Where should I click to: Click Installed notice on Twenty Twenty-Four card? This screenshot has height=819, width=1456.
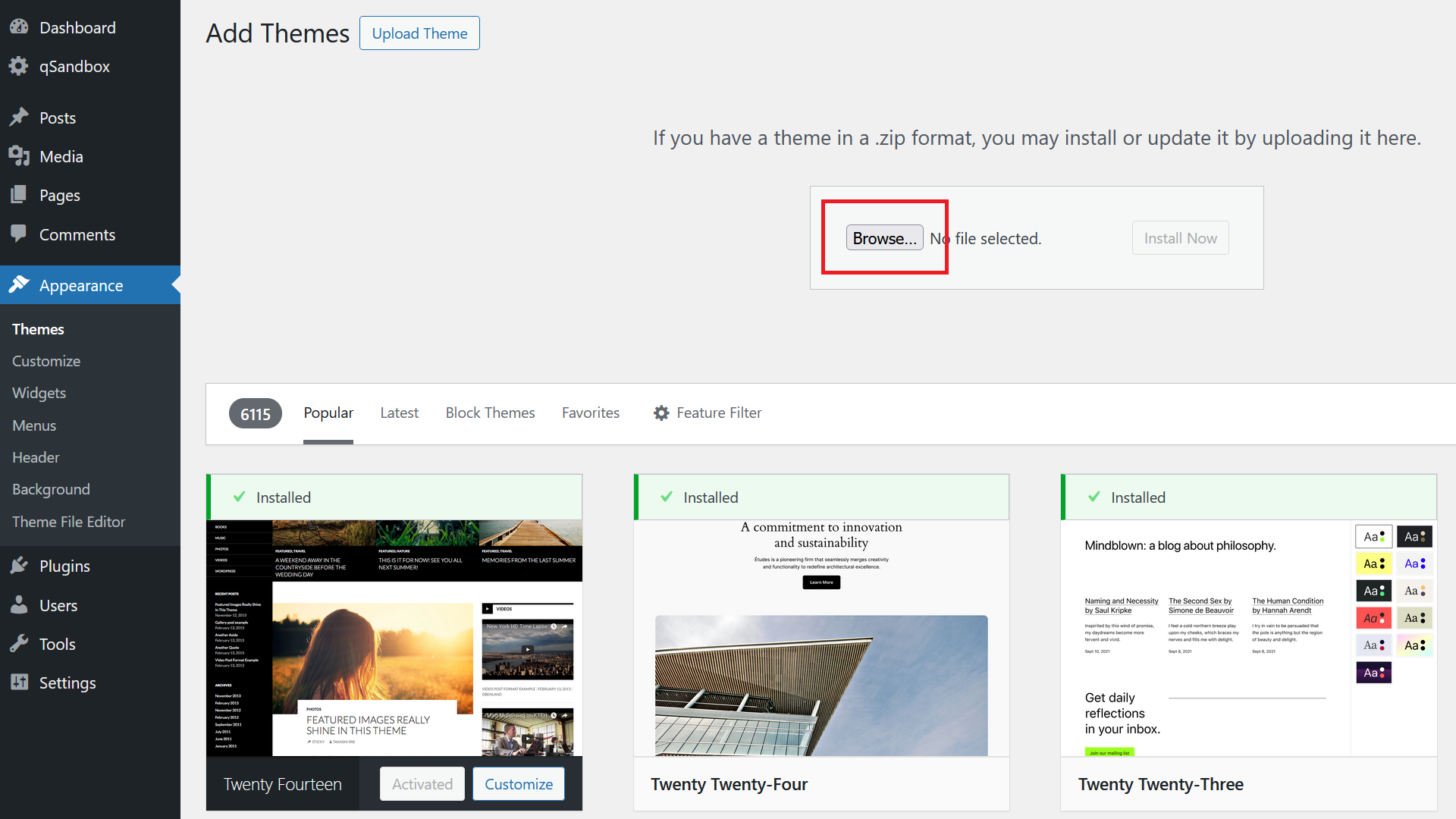point(821,497)
